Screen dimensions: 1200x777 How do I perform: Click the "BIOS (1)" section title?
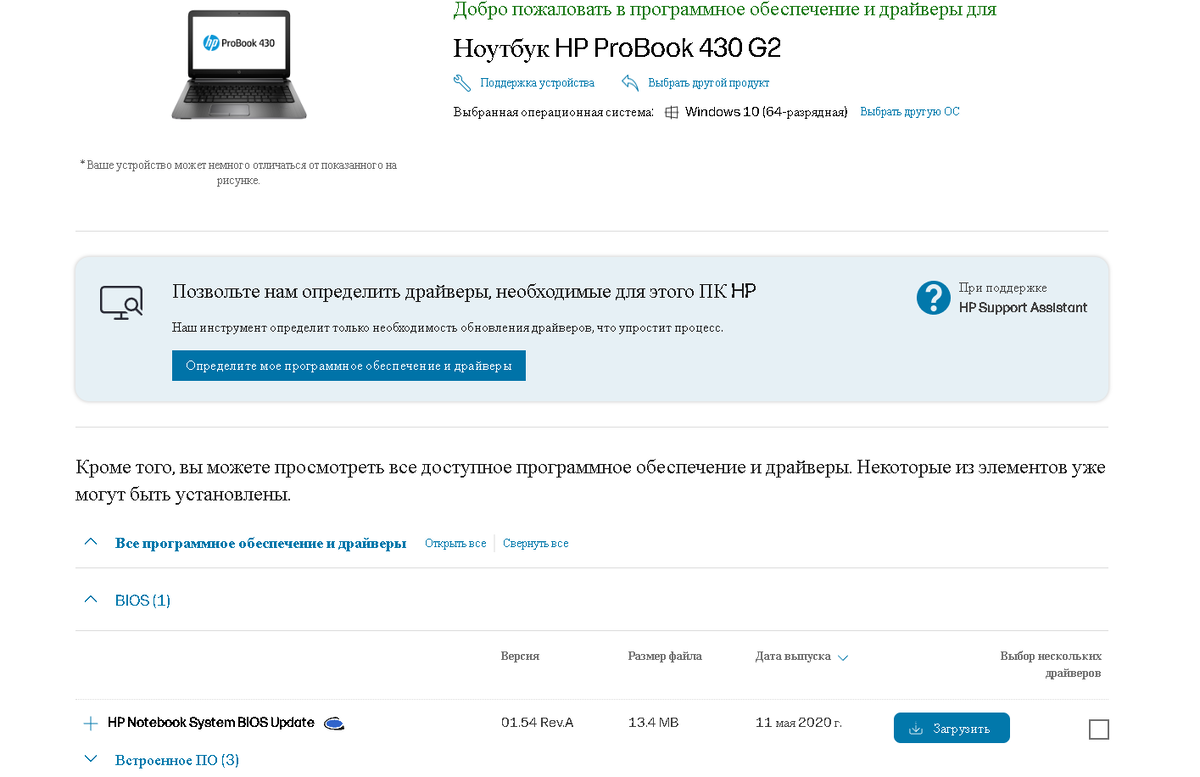coord(143,601)
